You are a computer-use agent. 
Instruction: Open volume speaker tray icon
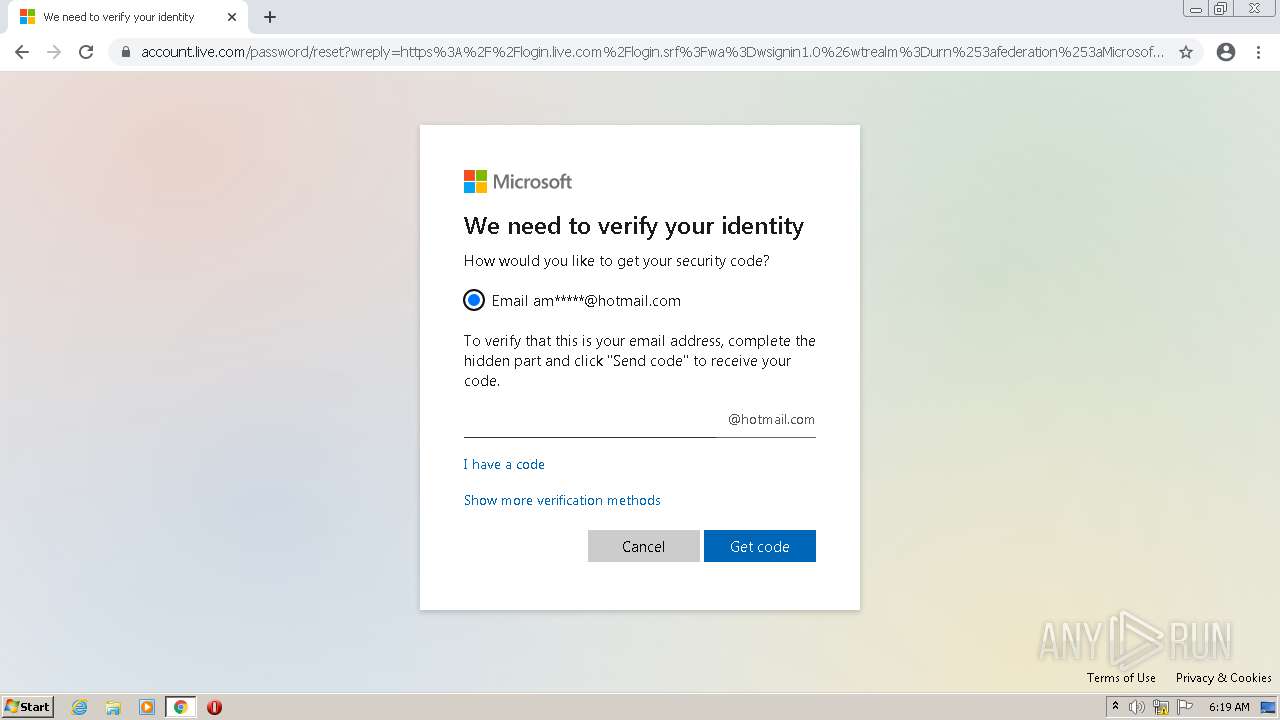click(x=1137, y=707)
